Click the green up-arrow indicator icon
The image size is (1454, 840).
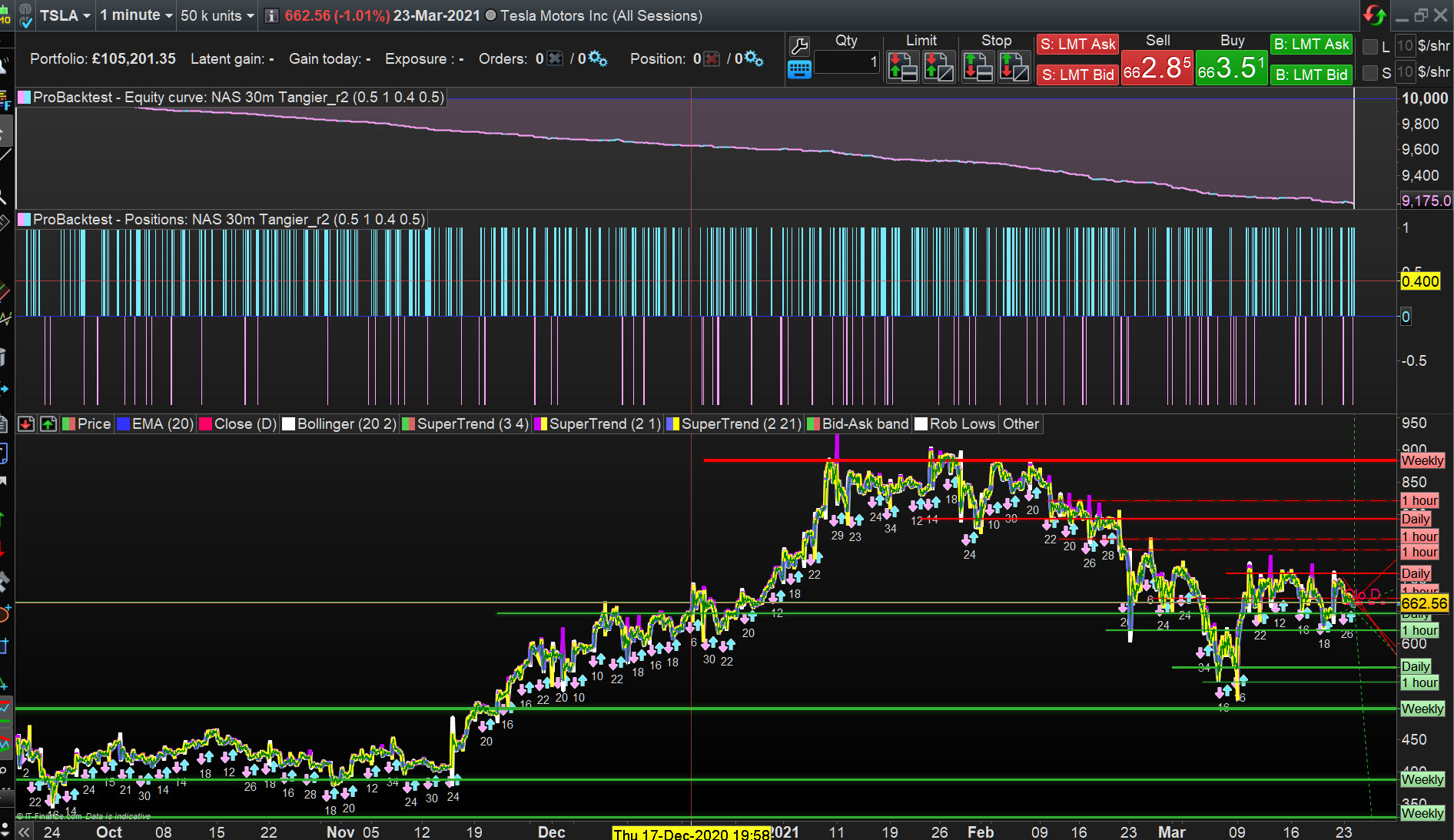(48, 424)
